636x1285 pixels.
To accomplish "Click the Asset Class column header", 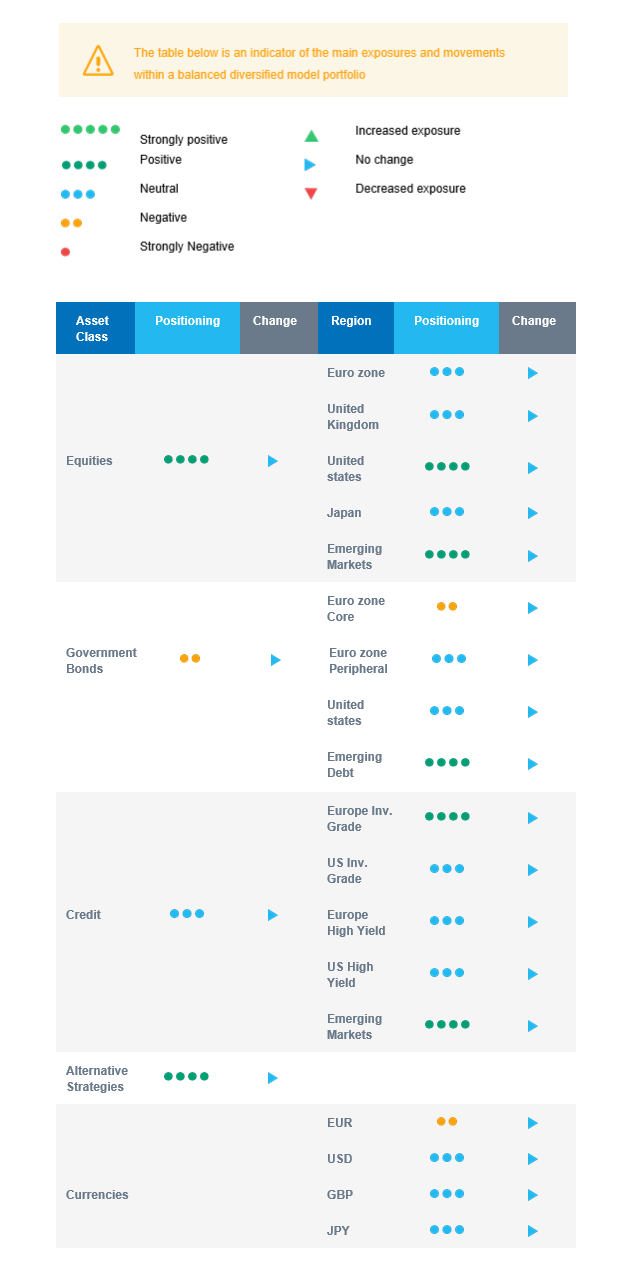I will [92, 328].
